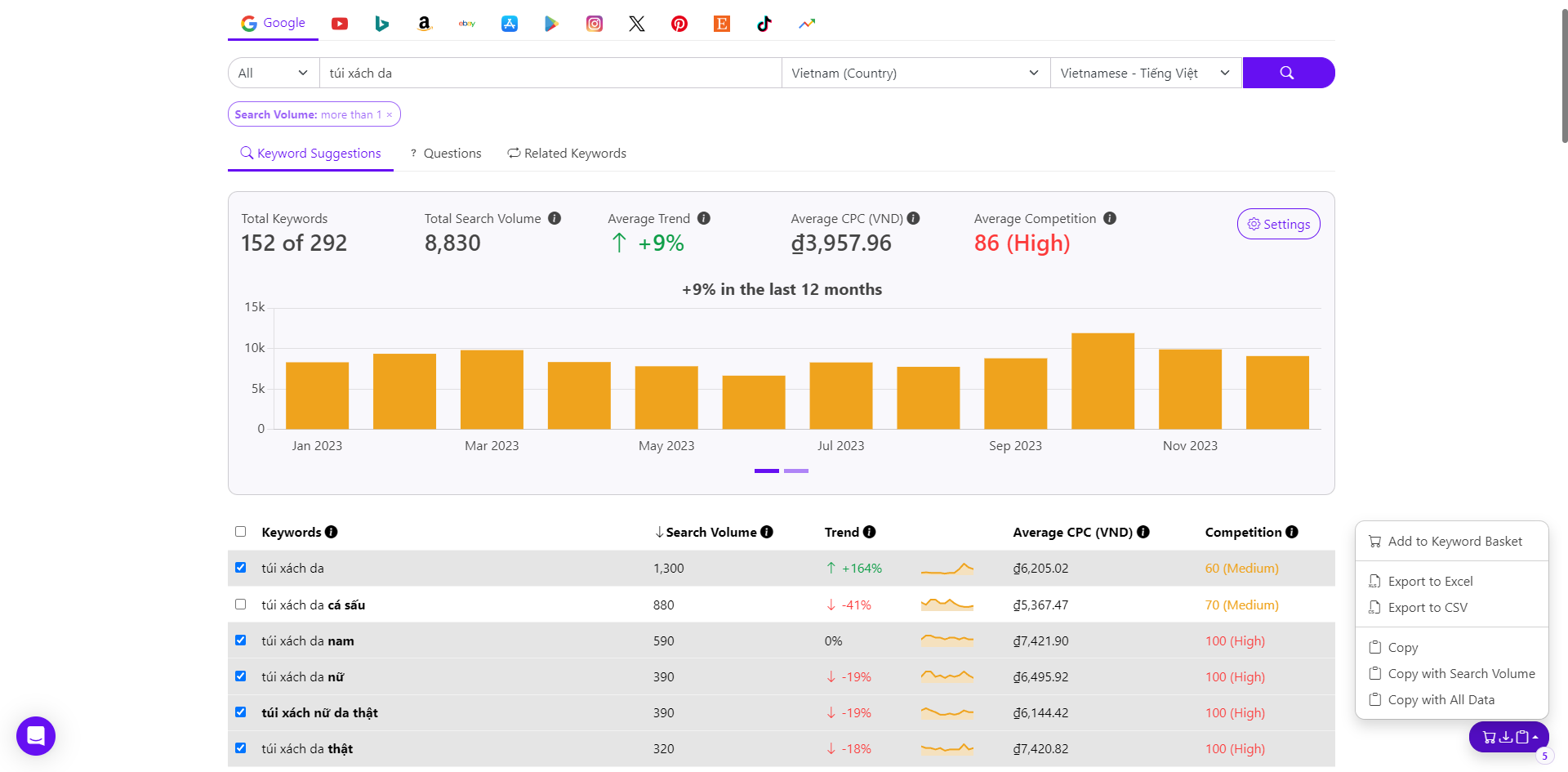Show info icon beside table Average CPC header
Image resolution: width=1568 pixels, height=772 pixels.
click(x=1143, y=532)
